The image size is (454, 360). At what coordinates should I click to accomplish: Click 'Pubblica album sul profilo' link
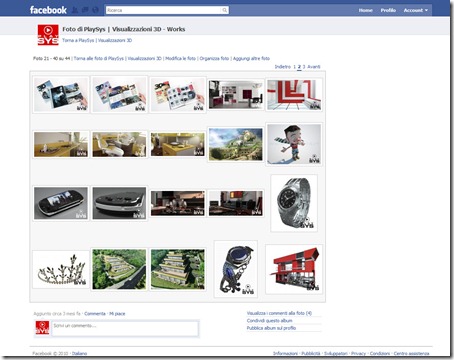[x=271, y=328]
